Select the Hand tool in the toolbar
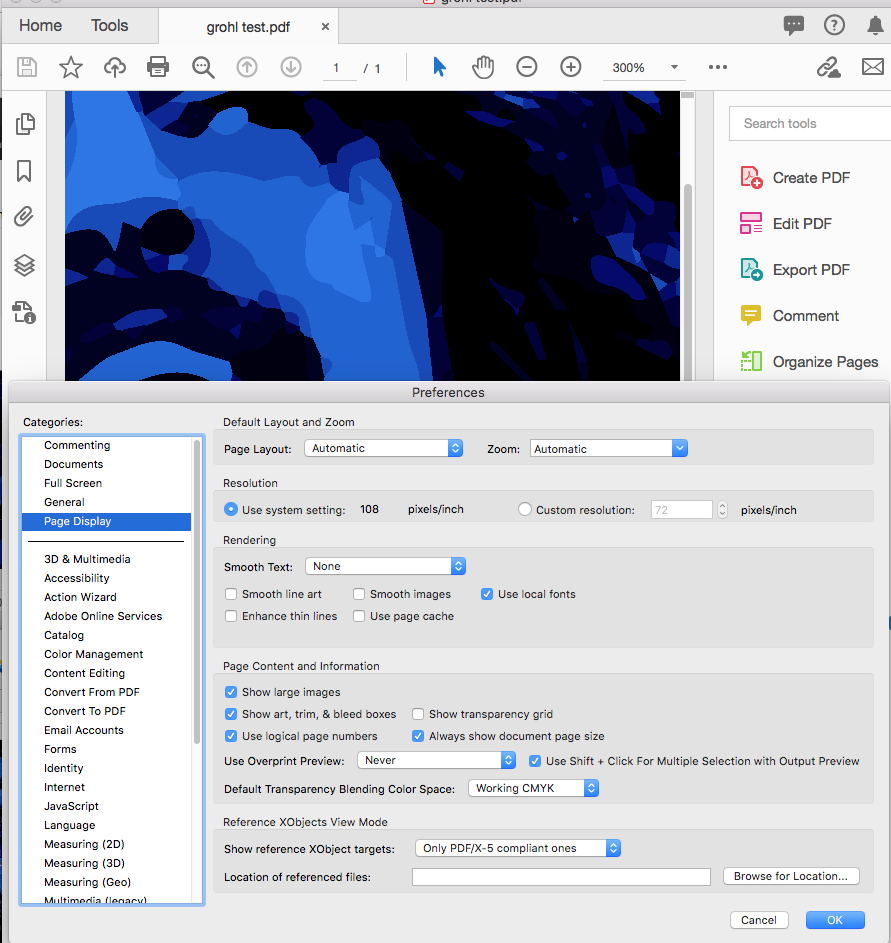Screen dimensions: 891x943 (x=483, y=67)
